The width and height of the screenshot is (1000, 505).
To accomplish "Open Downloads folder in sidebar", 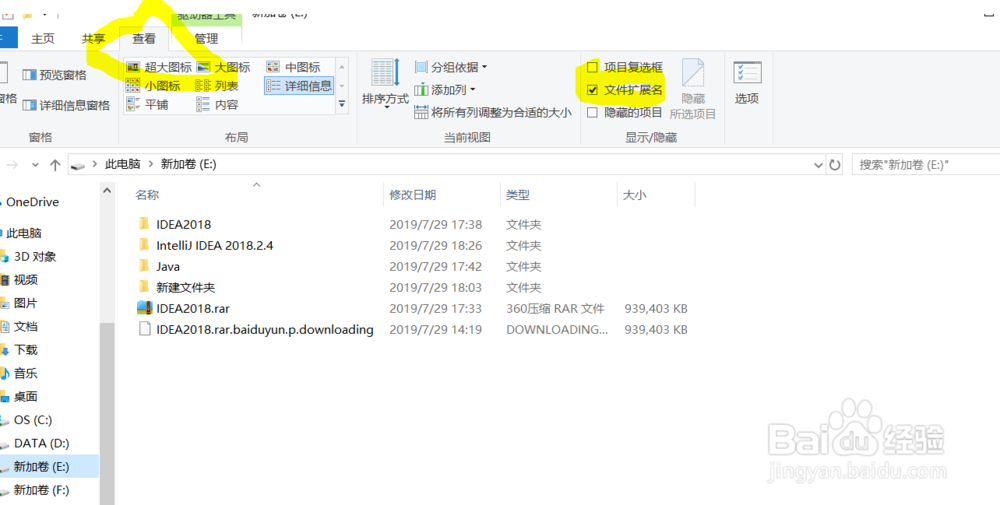I will click(x=26, y=349).
